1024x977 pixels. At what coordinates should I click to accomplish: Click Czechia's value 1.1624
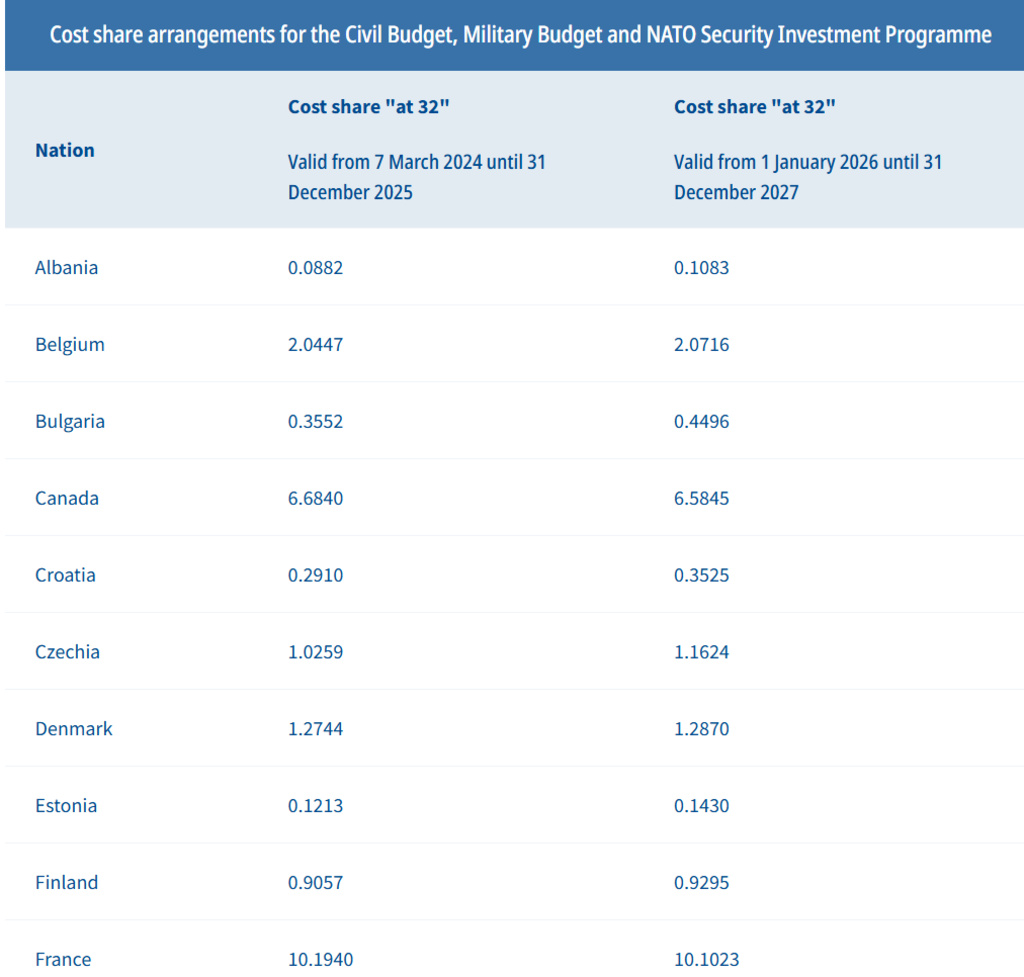[x=702, y=653]
